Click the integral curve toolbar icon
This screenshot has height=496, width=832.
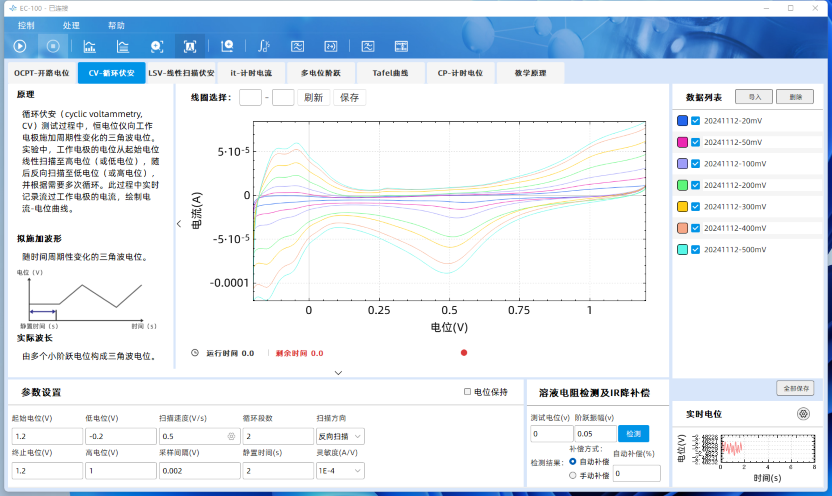tap(263, 46)
